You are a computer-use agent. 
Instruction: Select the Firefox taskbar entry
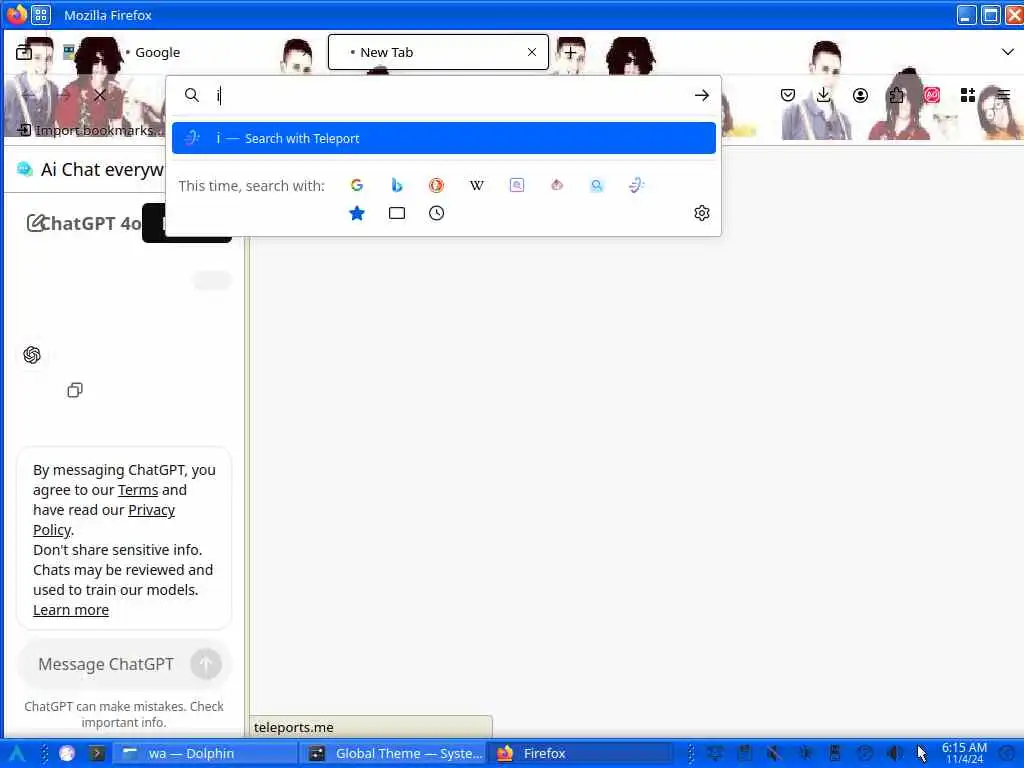[x=581, y=754]
